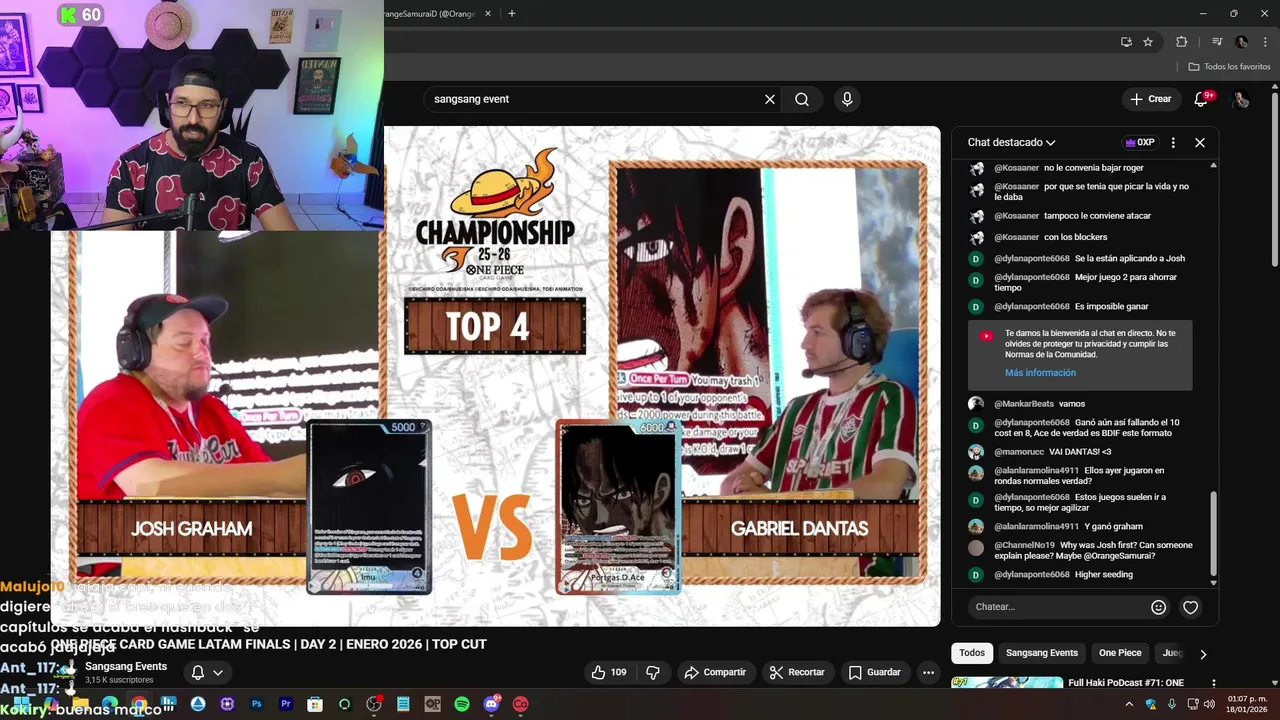Click Compartir to share the video

point(715,672)
